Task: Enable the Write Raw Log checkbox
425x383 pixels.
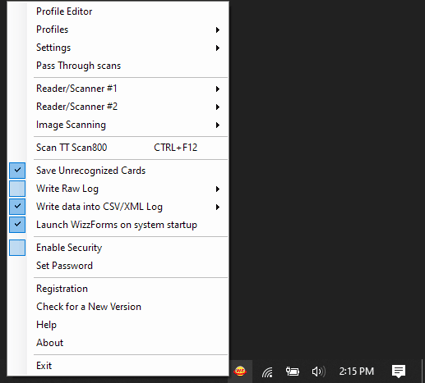Action: click(x=17, y=188)
